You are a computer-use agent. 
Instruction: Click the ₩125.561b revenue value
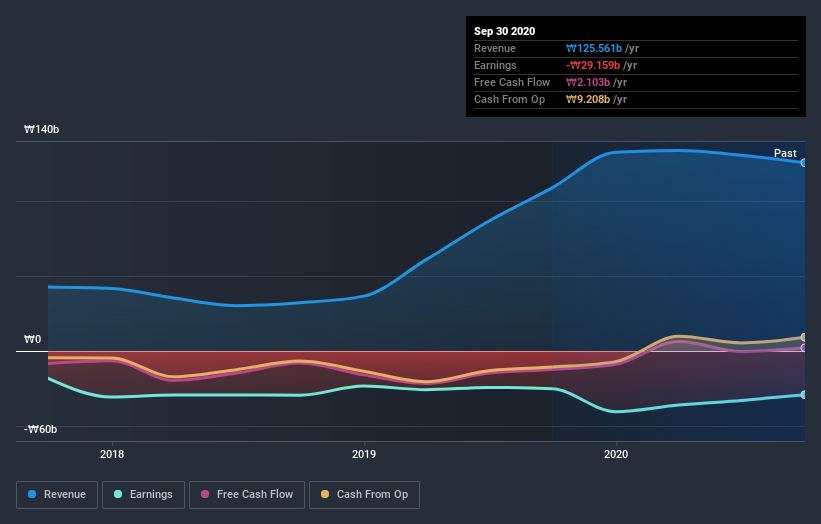(594, 48)
